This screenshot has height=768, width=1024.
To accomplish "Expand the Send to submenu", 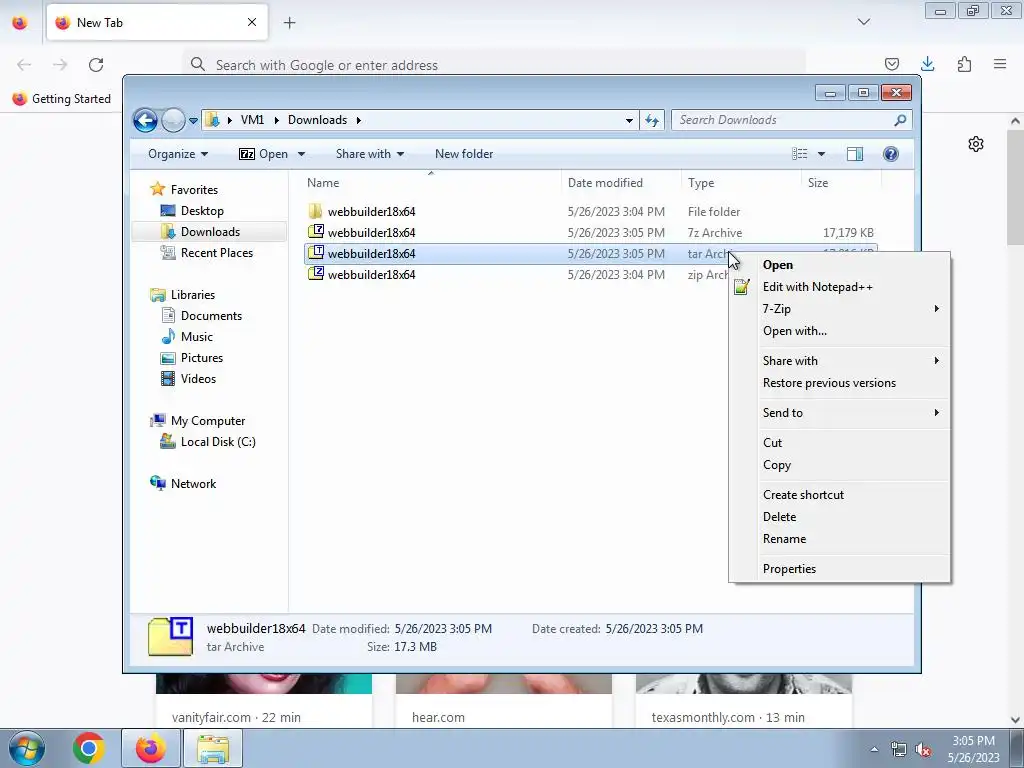I will tap(840, 413).
